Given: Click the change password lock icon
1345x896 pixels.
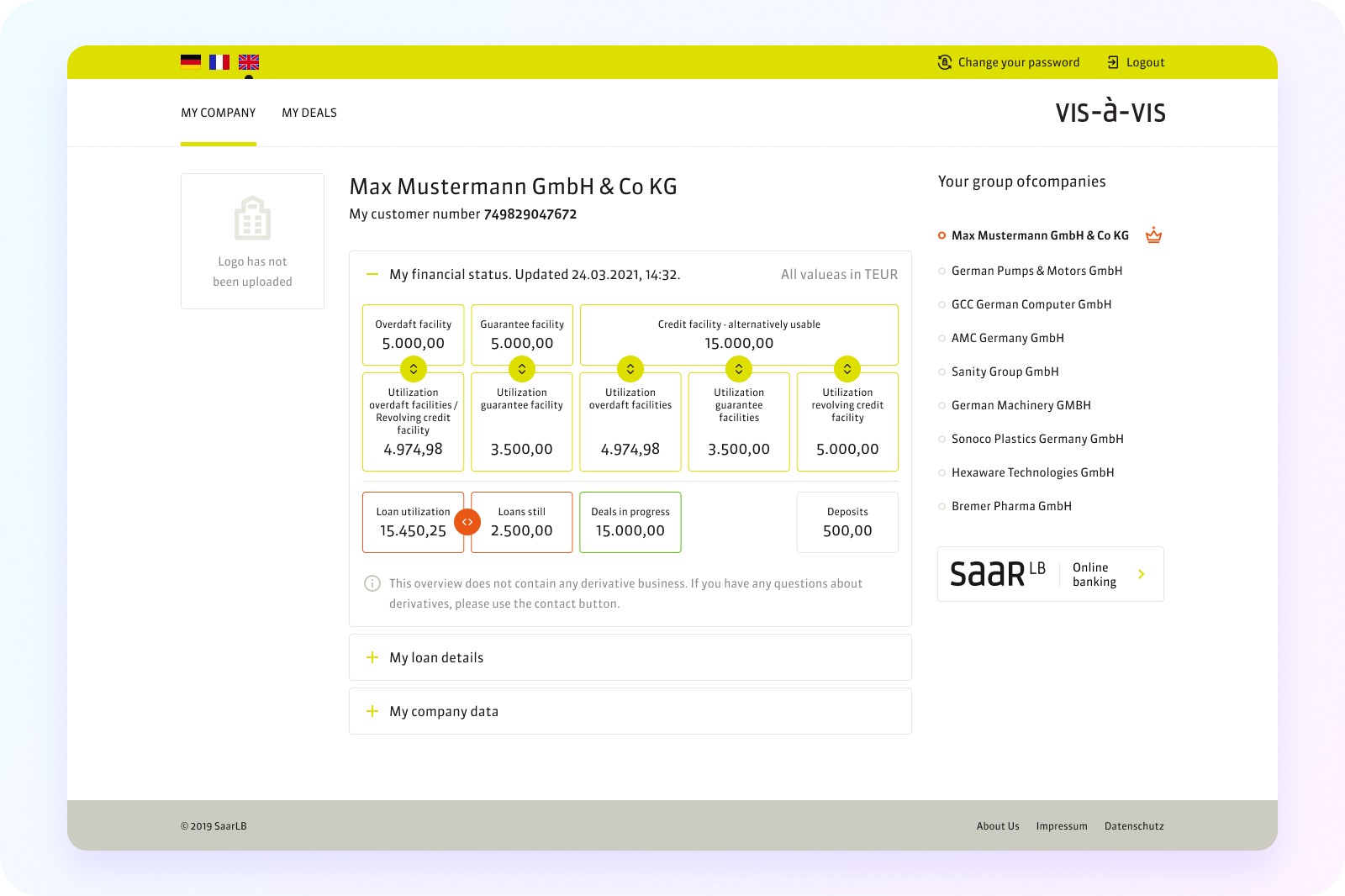Looking at the screenshot, I should (x=945, y=62).
